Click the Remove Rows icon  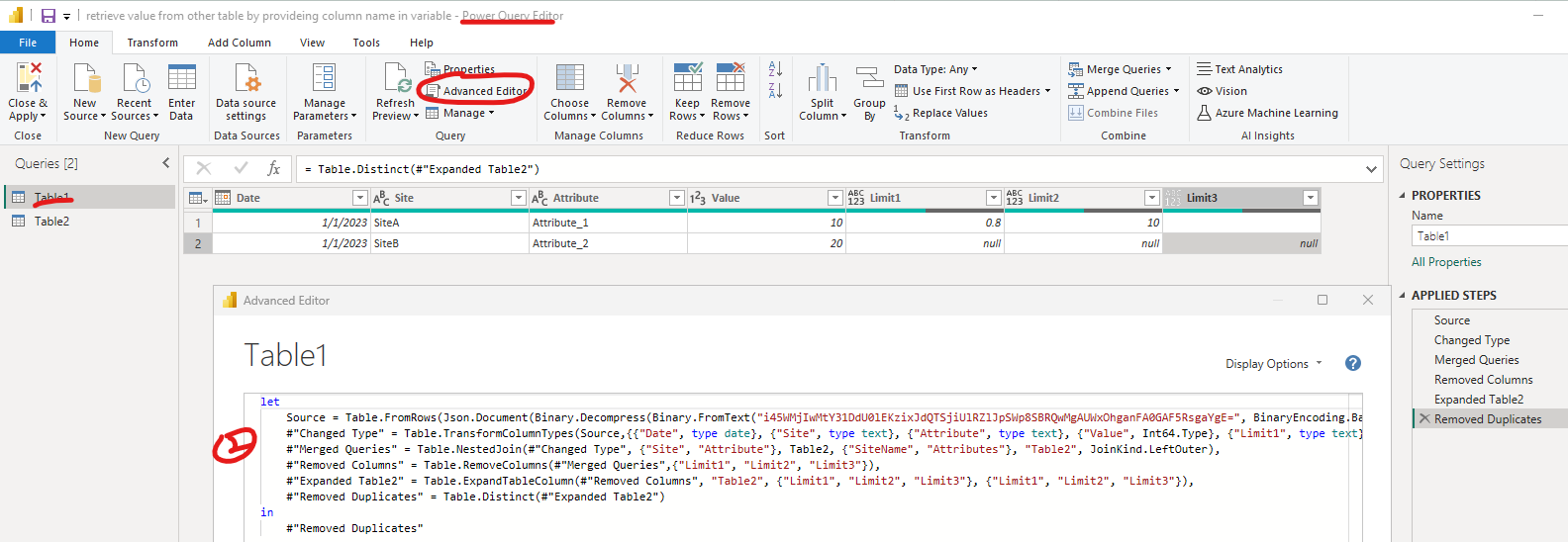click(731, 78)
